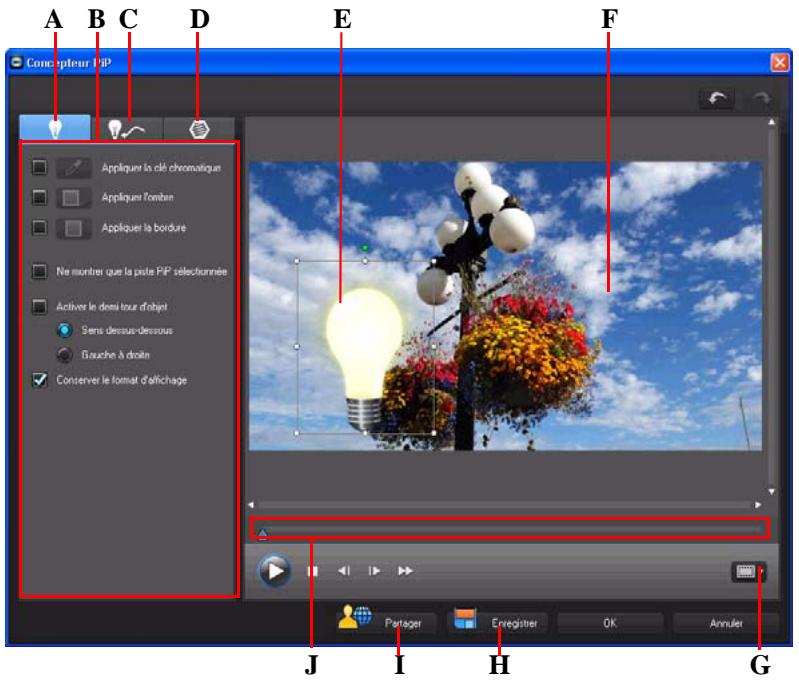The width and height of the screenshot is (799, 681).
Task: Enable Appliquer l'ombre checkbox
Action: pos(39,197)
